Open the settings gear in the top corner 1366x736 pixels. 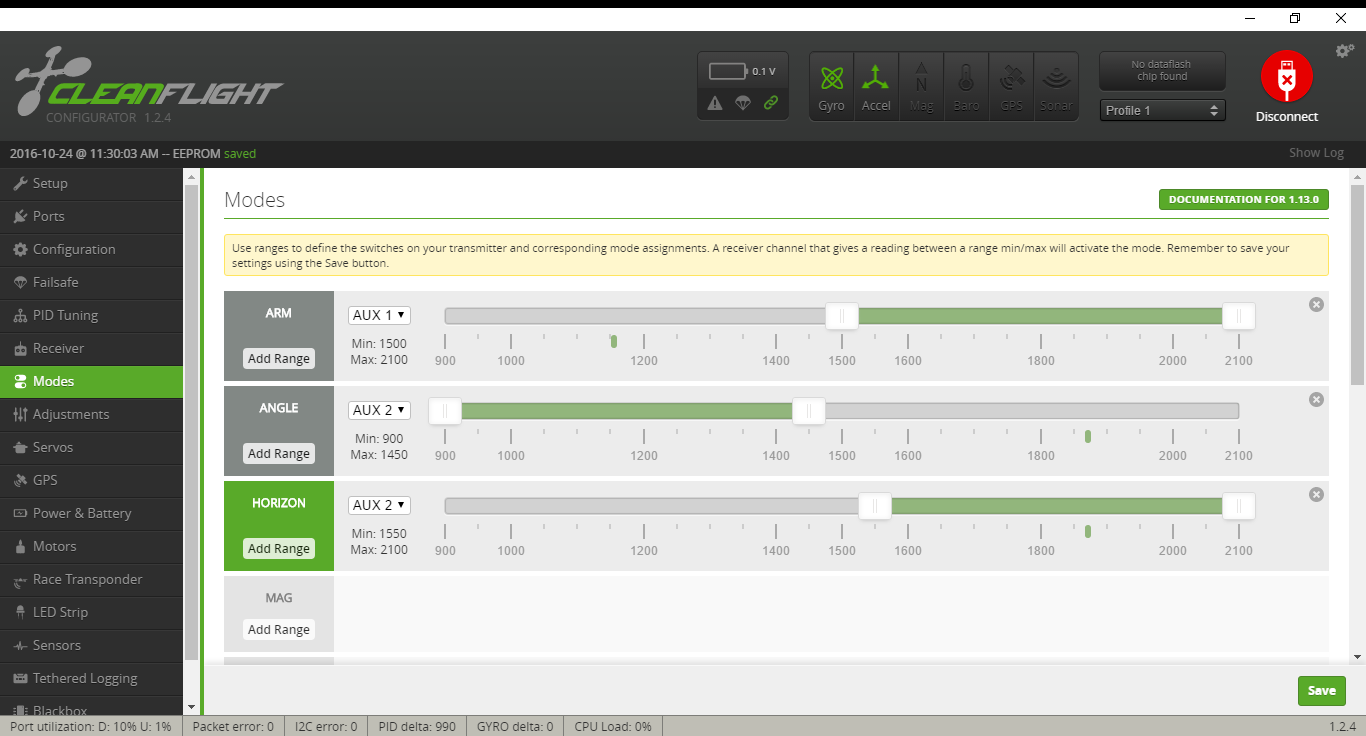tap(1345, 50)
